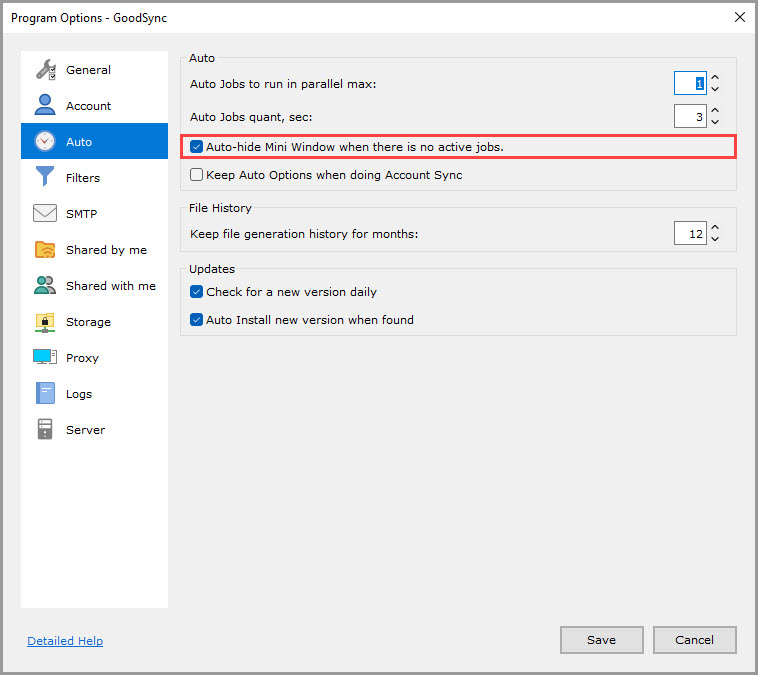This screenshot has width=758, height=675.
Task: Close the Program Options dialog
Action: (740, 17)
